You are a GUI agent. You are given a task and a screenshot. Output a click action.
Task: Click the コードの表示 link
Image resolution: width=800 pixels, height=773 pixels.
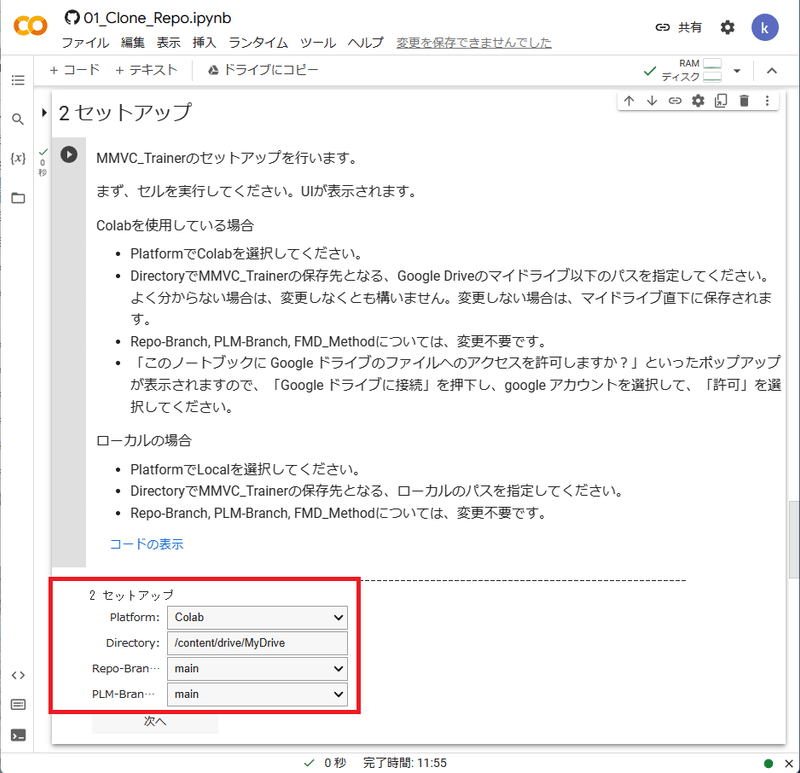147,544
